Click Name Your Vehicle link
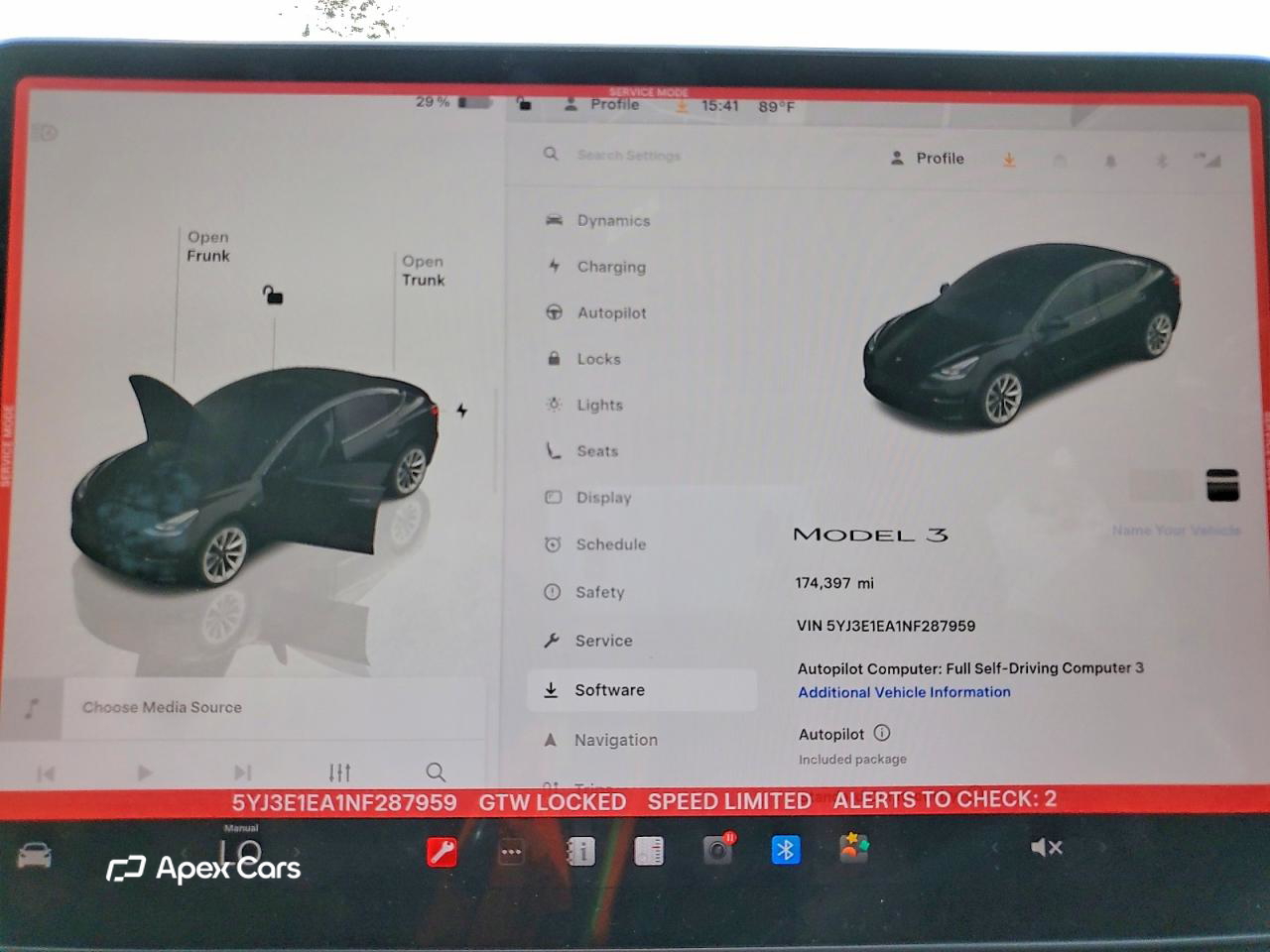 pyautogui.click(x=1176, y=531)
